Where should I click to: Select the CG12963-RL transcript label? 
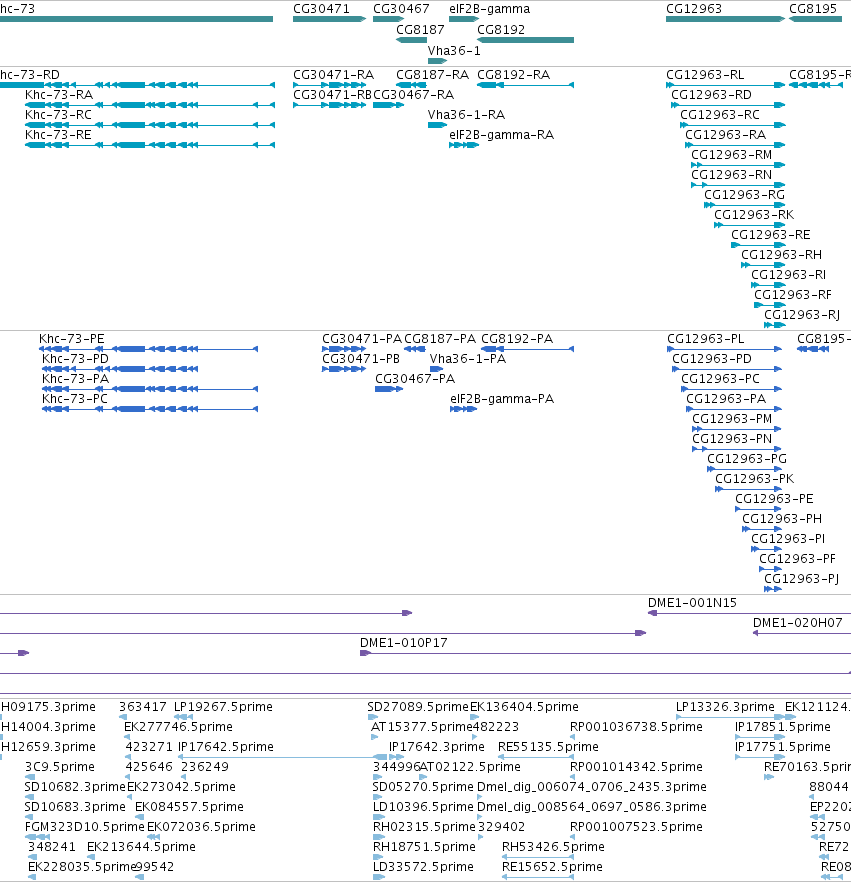coord(705,75)
